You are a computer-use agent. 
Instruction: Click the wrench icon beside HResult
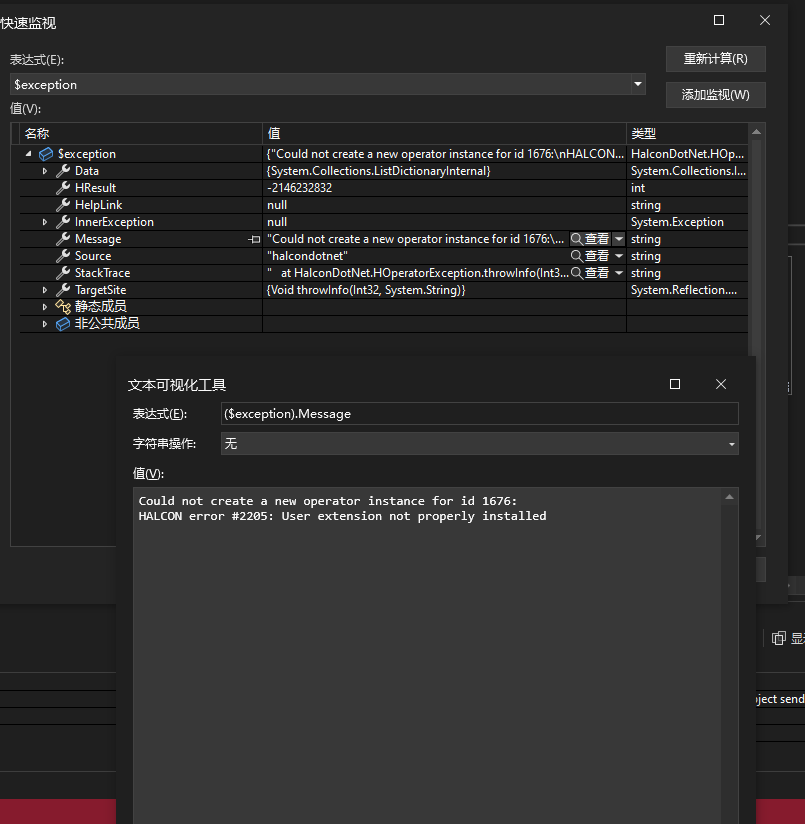(x=63, y=188)
